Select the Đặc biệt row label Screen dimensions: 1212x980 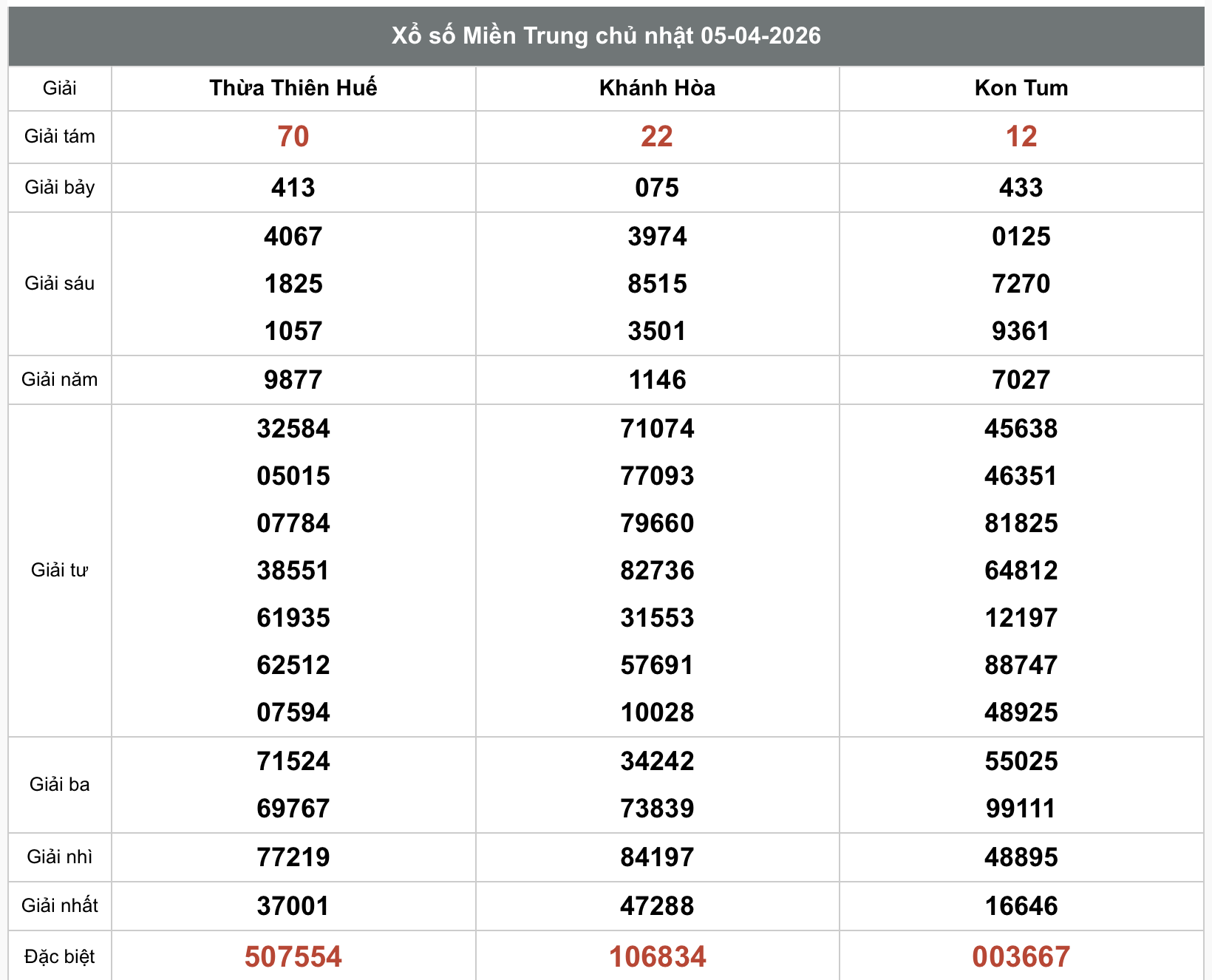(x=59, y=956)
